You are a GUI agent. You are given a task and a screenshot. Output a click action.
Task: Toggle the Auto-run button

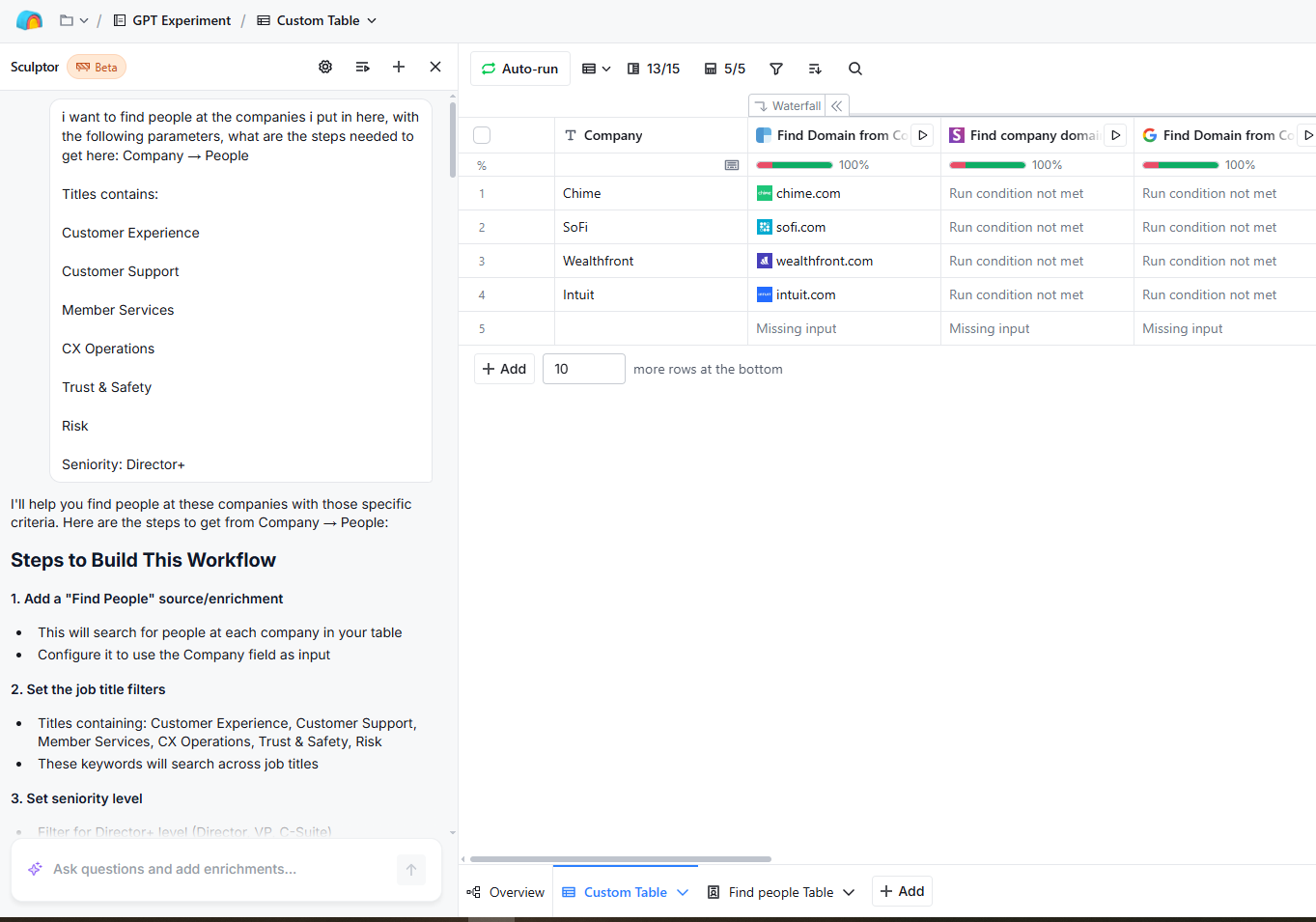tap(520, 69)
